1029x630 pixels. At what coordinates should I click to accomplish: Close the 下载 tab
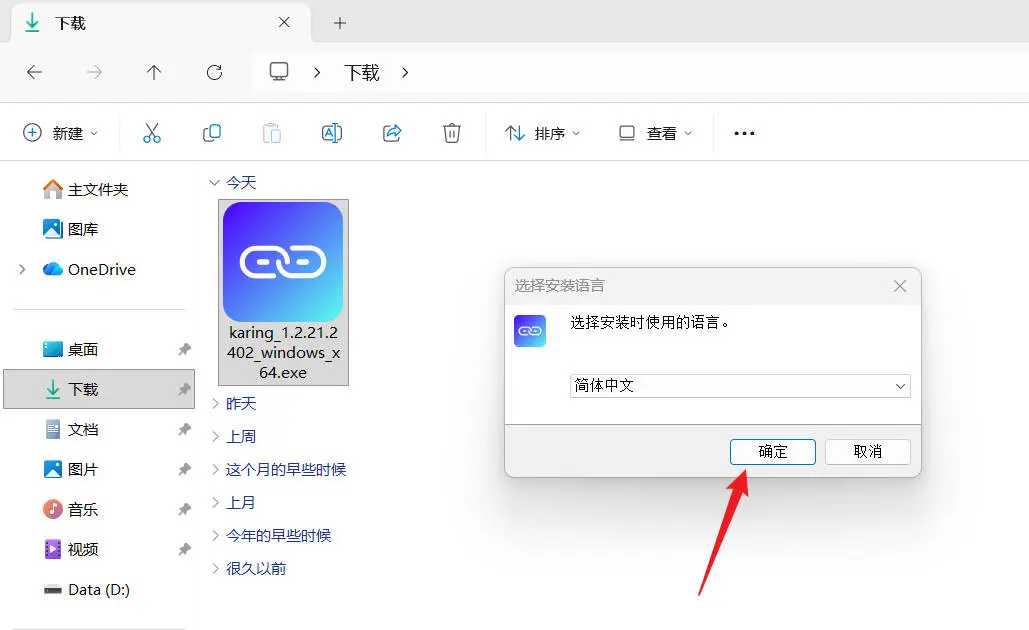(x=284, y=22)
